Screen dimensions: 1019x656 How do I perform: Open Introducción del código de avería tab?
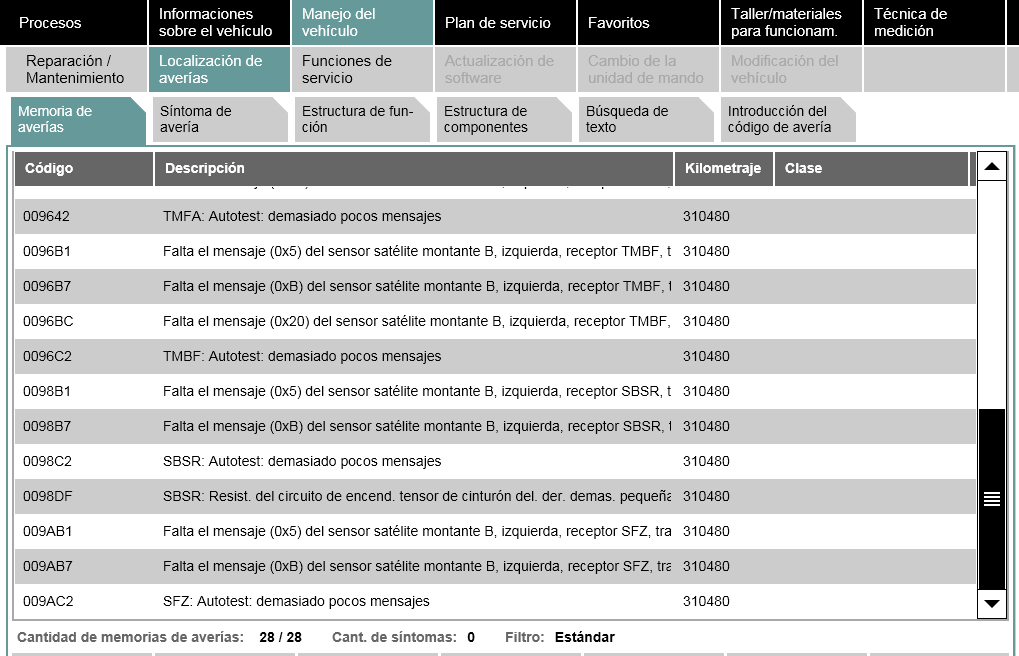coord(788,120)
